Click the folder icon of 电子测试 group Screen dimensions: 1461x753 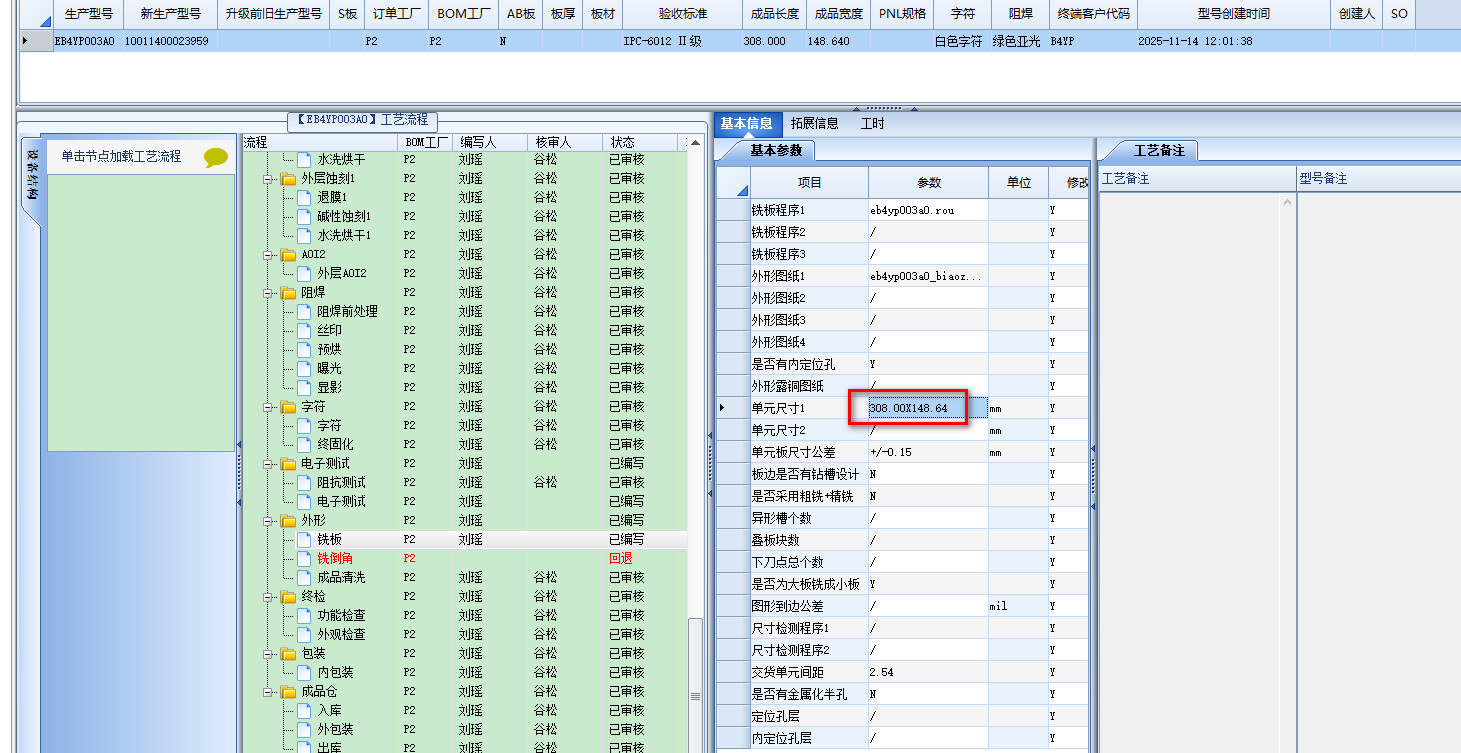[288, 464]
